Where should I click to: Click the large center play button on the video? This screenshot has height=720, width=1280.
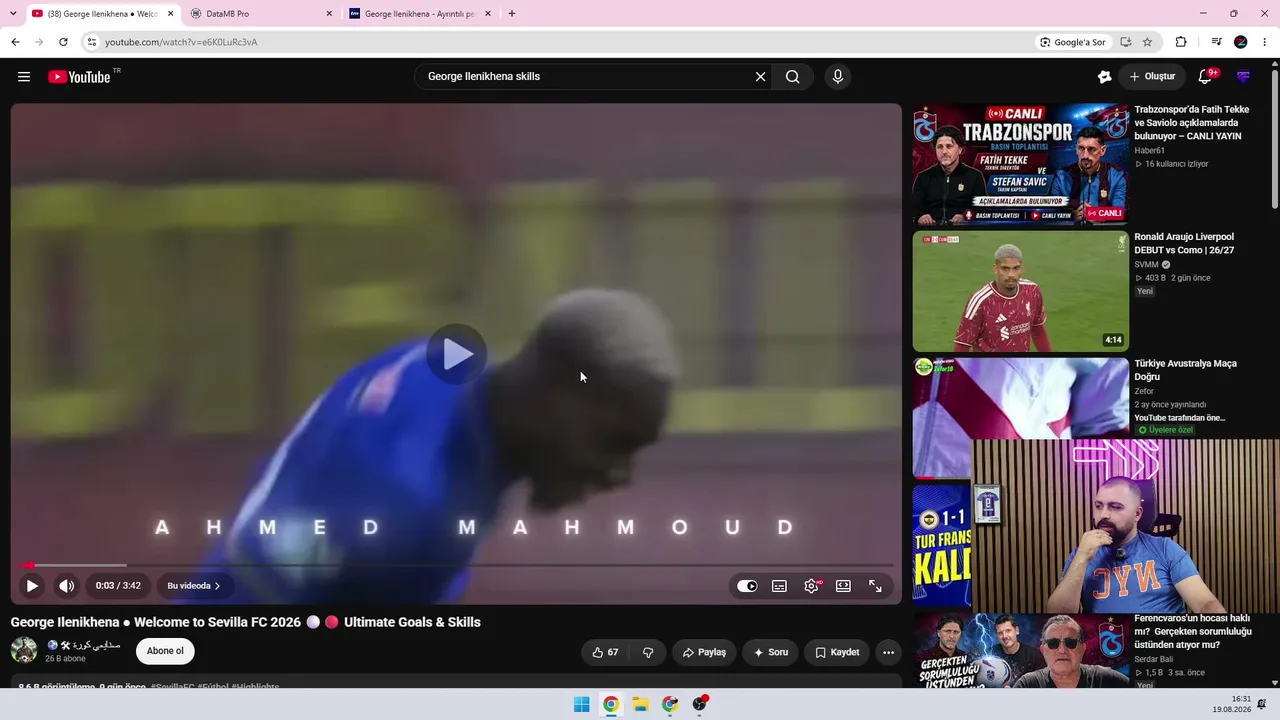457,354
